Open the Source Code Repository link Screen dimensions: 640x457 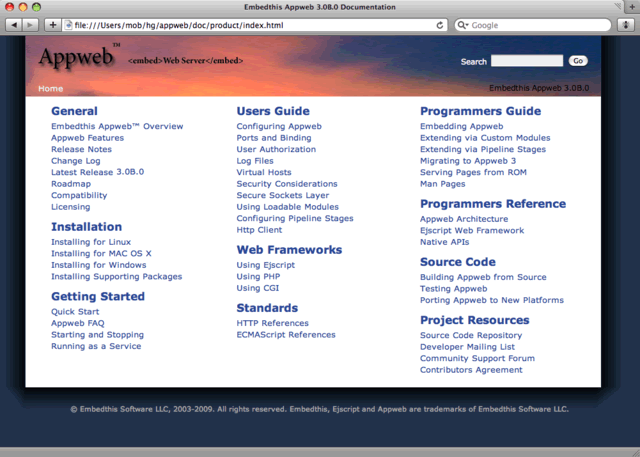tap(471, 336)
